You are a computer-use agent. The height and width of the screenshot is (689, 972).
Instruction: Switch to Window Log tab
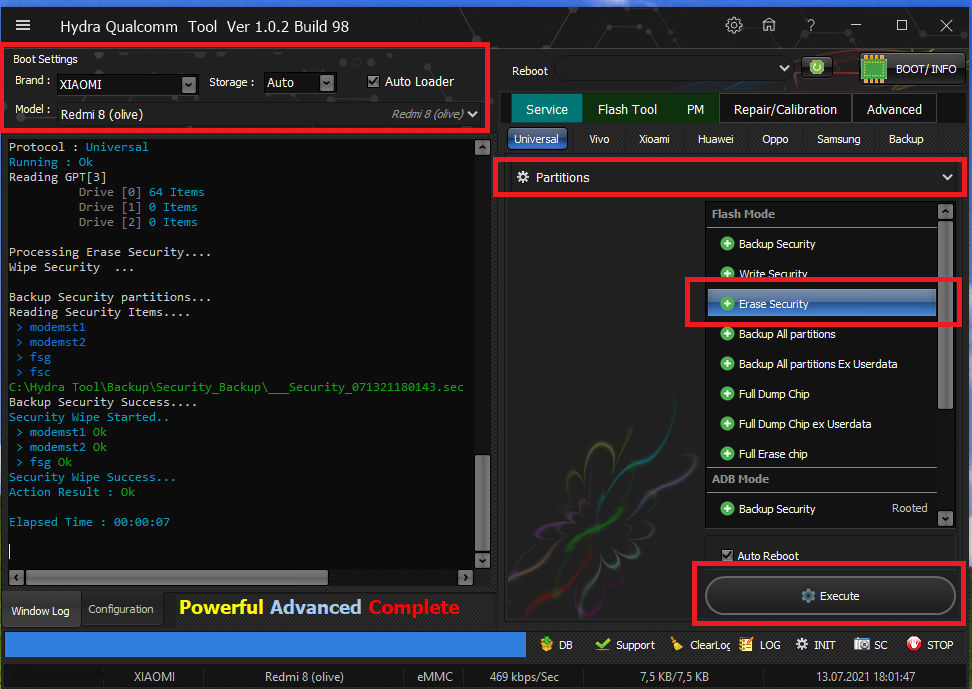(x=40, y=610)
